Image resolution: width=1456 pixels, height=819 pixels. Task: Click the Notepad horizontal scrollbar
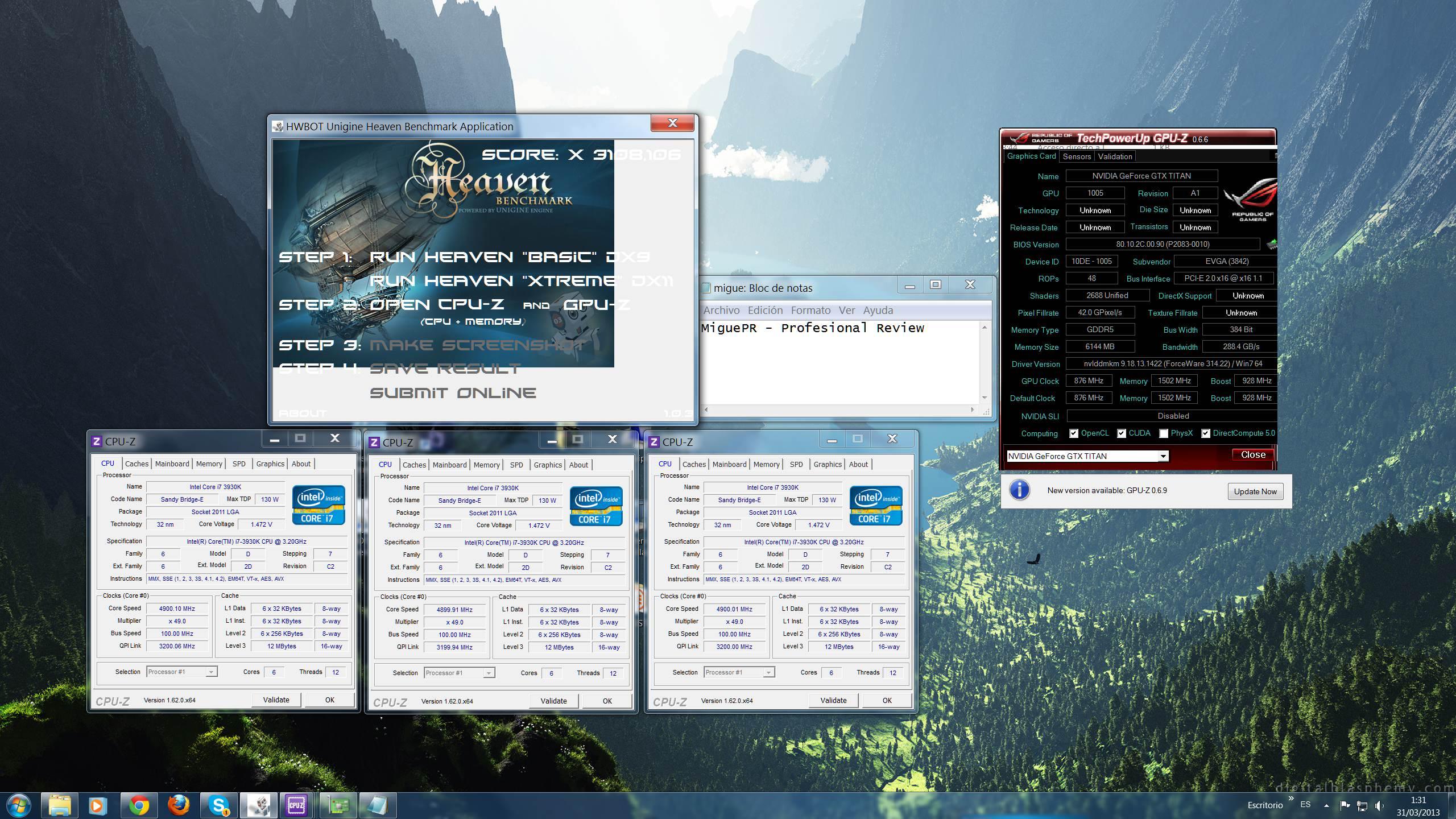click(839, 409)
